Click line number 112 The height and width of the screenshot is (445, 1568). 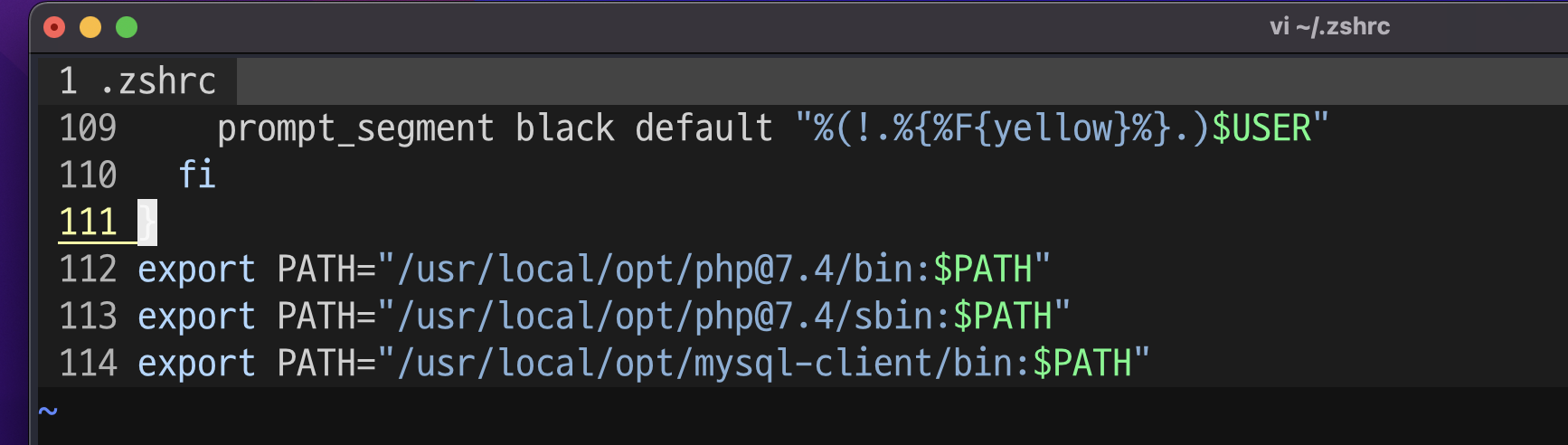[88, 270]
